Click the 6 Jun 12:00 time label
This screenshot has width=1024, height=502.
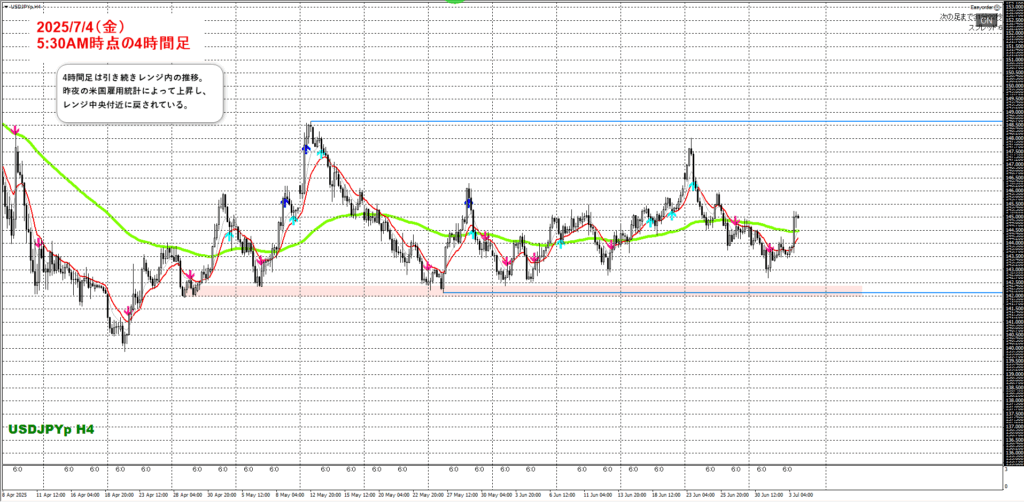(562, 495)
